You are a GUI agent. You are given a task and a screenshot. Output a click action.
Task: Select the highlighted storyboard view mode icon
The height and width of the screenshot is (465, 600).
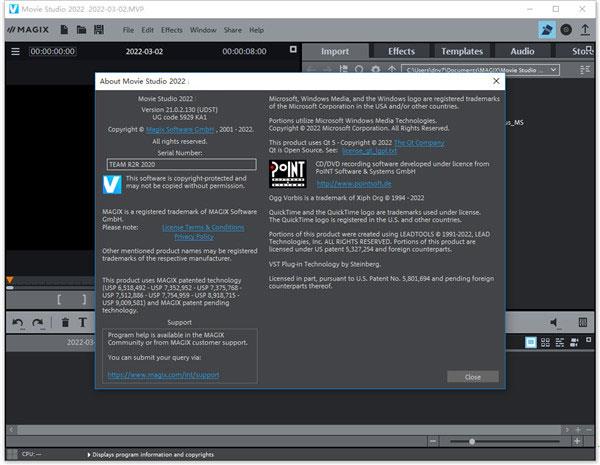[x=530, y=342]
